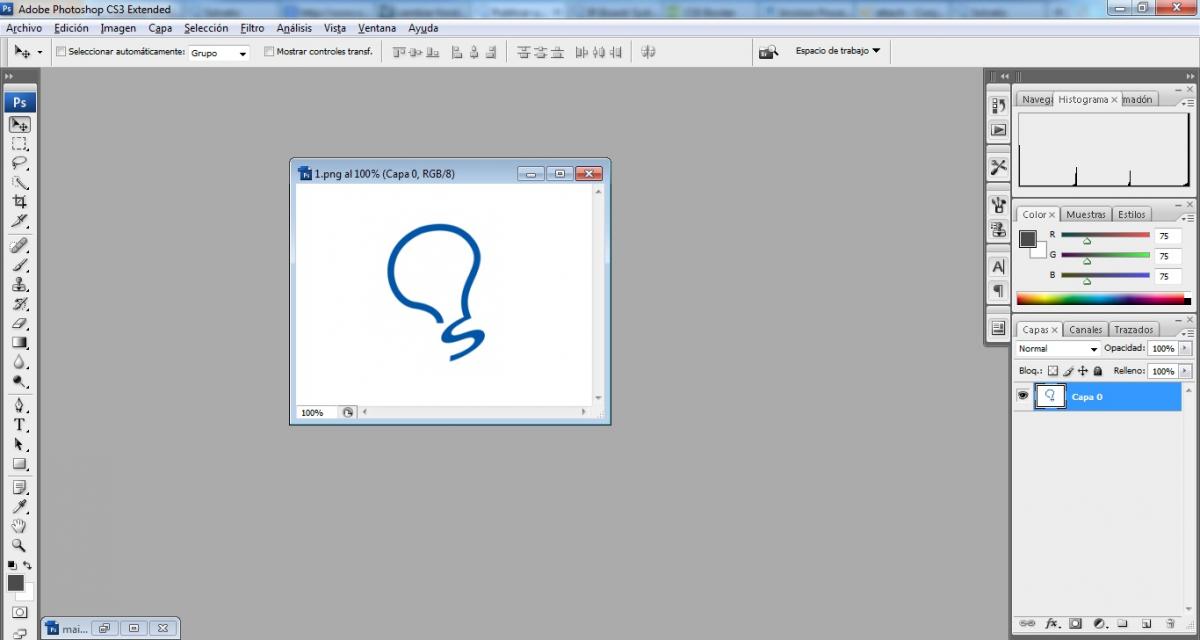This screenshot has width=1200, height=640.
Task: Open the History panel dock icon
Action: 998,105
